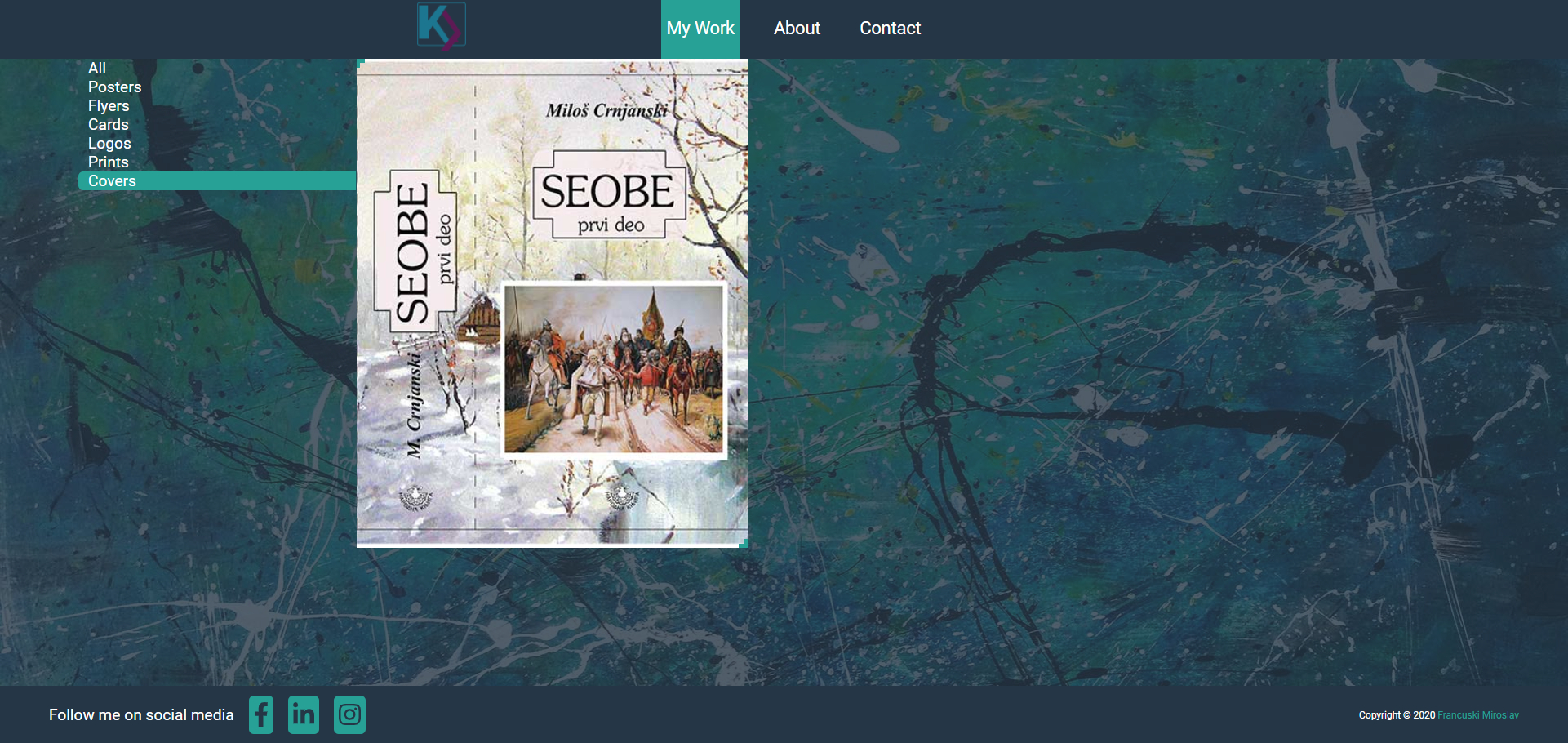Screen dimensions: 1568x743
Task: Go to the About page
Action: pos(797,29)
